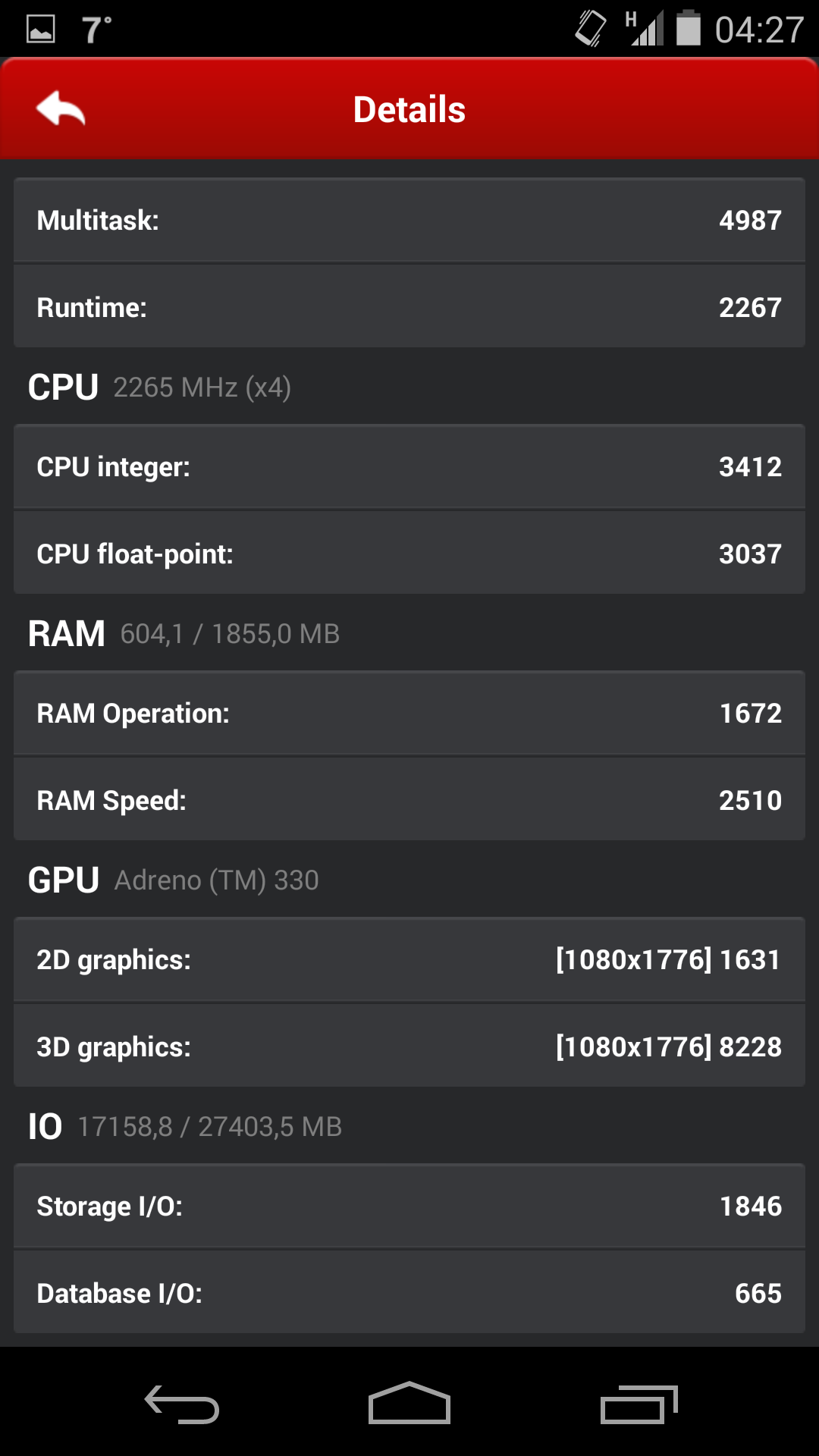The image size is (819, 1456).
Task: Select the RAM Speed score row
Action: [409, 800]
